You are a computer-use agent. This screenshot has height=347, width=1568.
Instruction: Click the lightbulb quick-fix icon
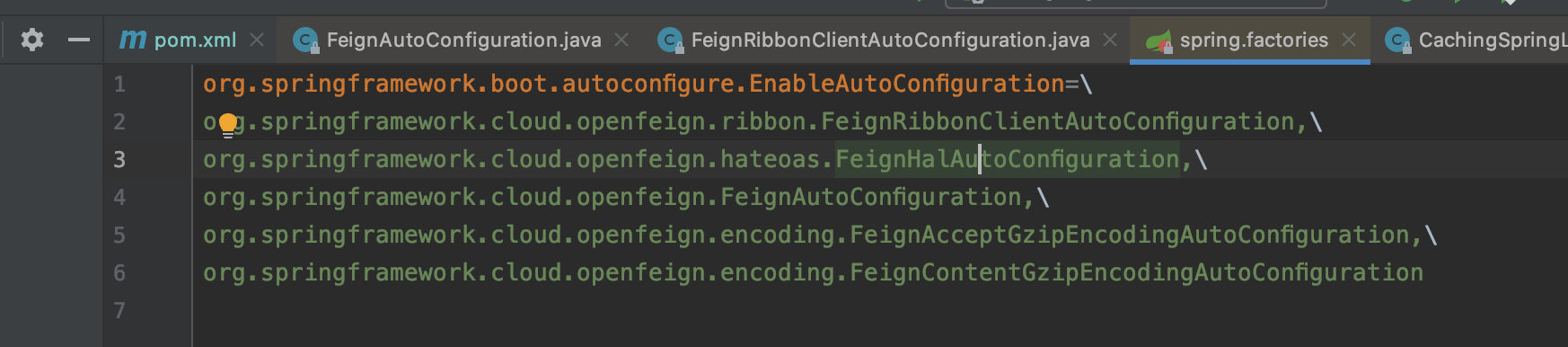coord(228,124)
